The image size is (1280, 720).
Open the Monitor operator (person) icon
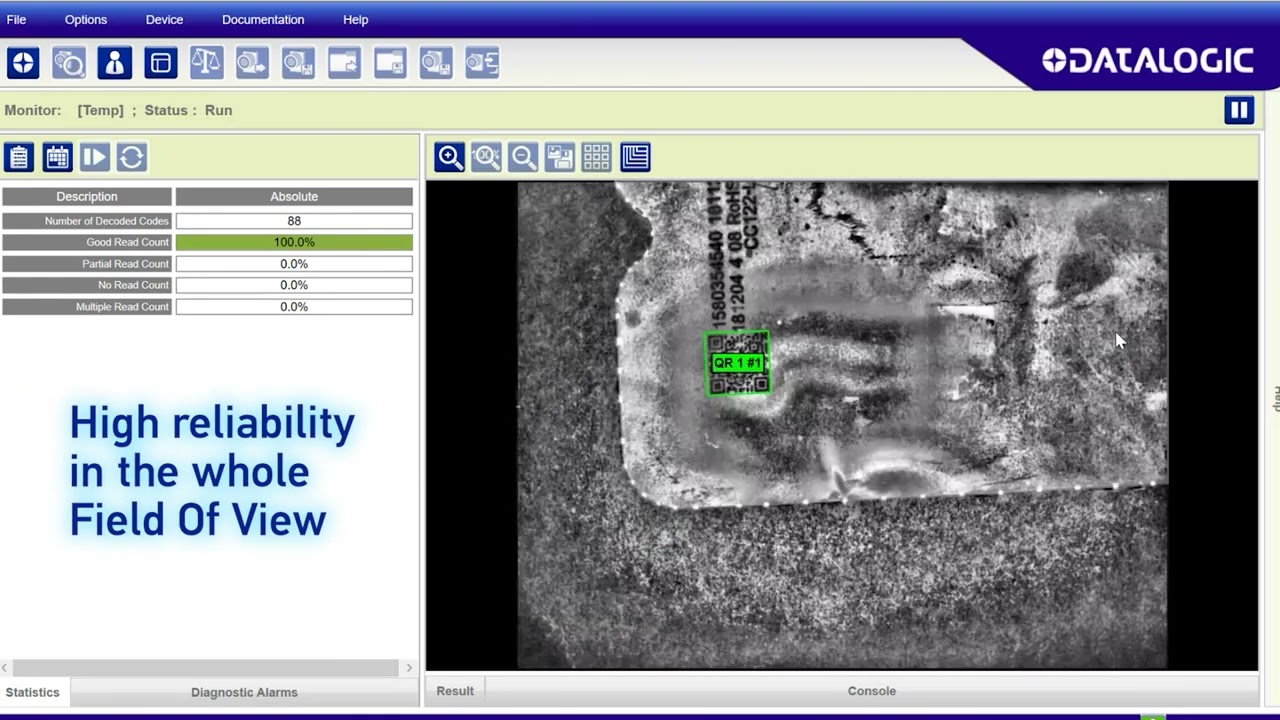click(115, 63)
